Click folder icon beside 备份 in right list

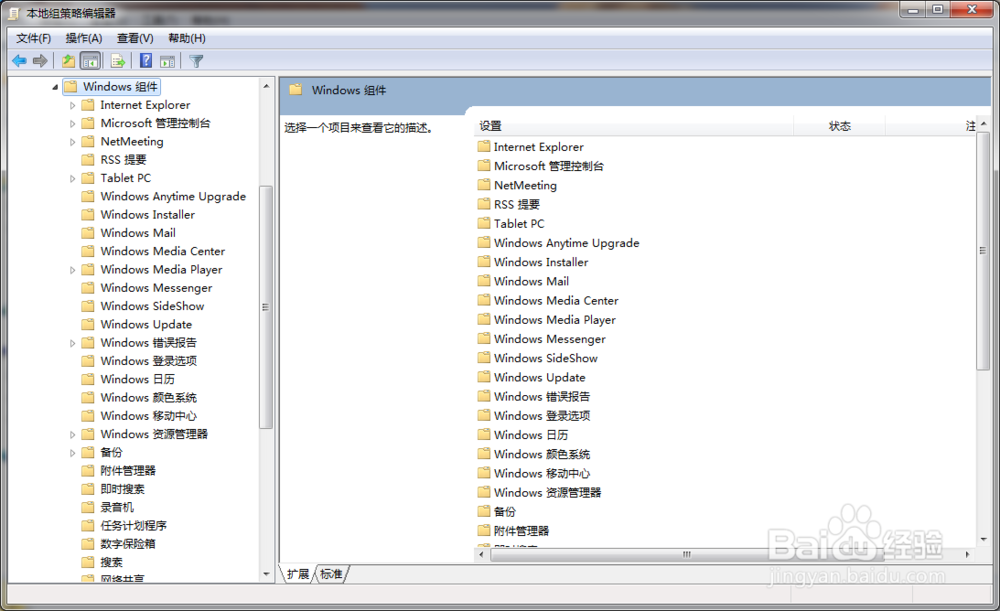(x=484, y=512)
